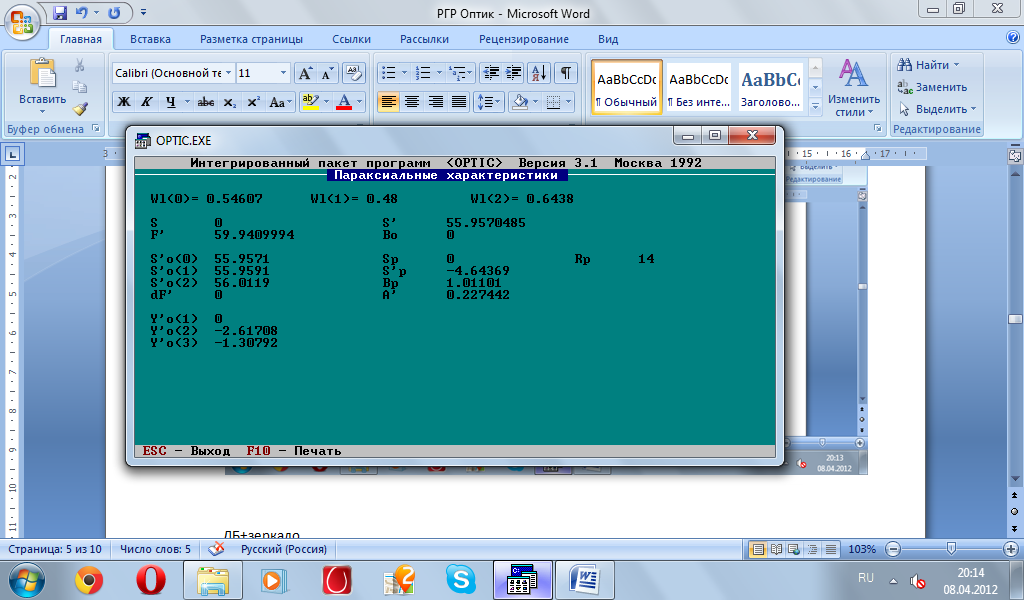Image resolution: width=1024 pixels, height=600 pixels.
Task: Open the Разметка страницы ribbon tab
Action: point(251,39)
